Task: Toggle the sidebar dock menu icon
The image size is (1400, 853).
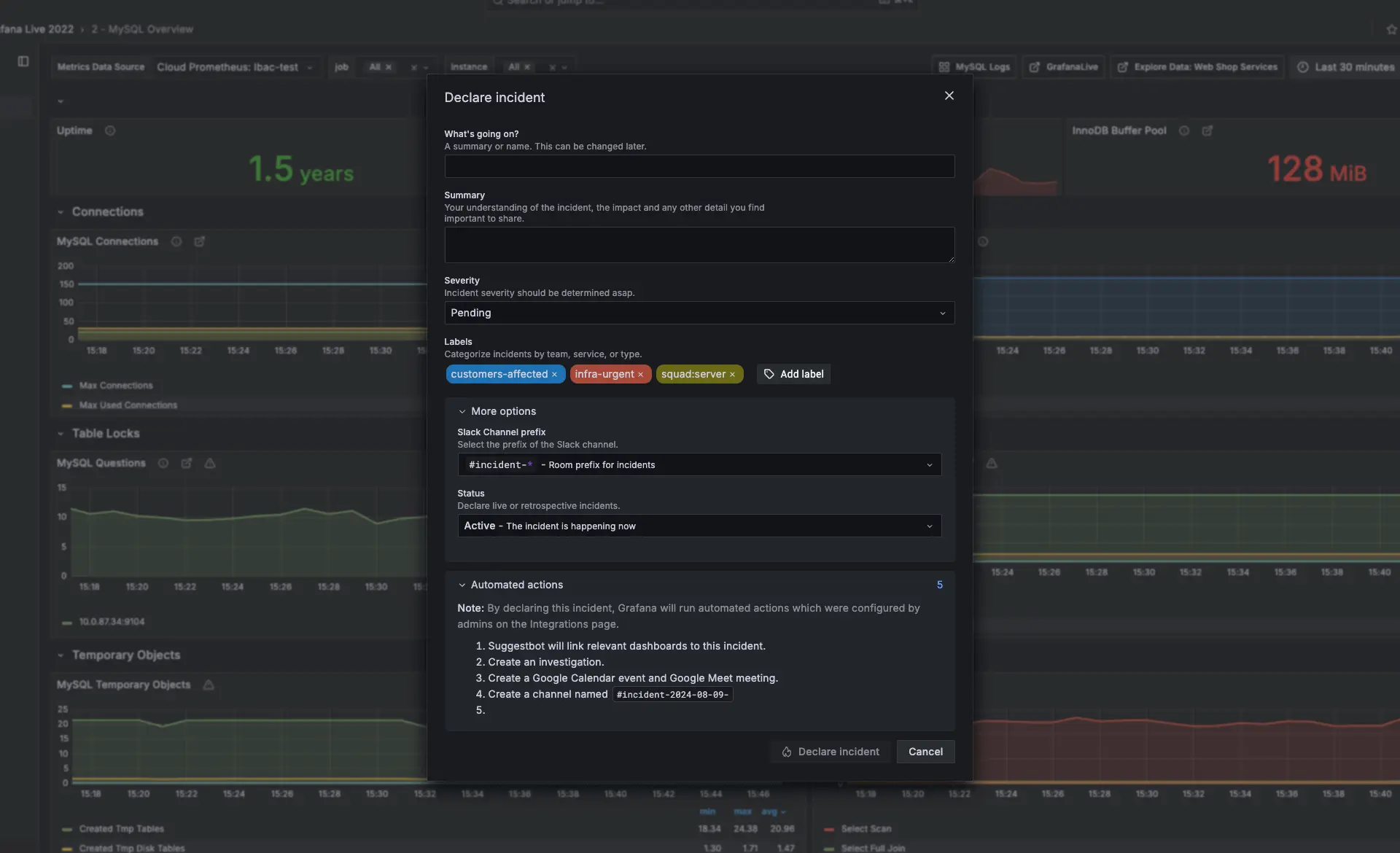Action: (x=23, y=61)
